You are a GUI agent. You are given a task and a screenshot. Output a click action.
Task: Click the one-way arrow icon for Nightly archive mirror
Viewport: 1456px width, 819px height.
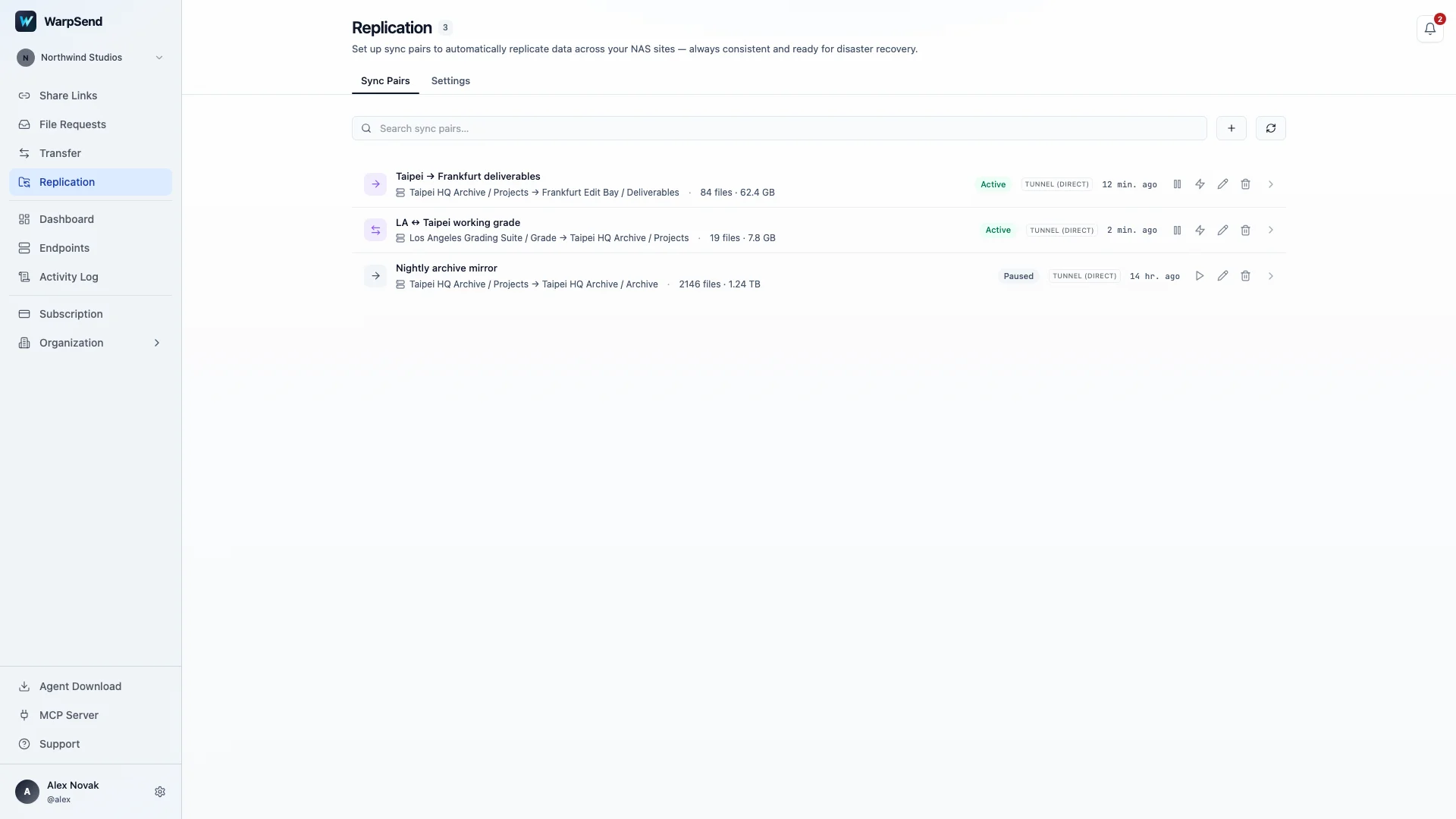[x=375, y=276]
